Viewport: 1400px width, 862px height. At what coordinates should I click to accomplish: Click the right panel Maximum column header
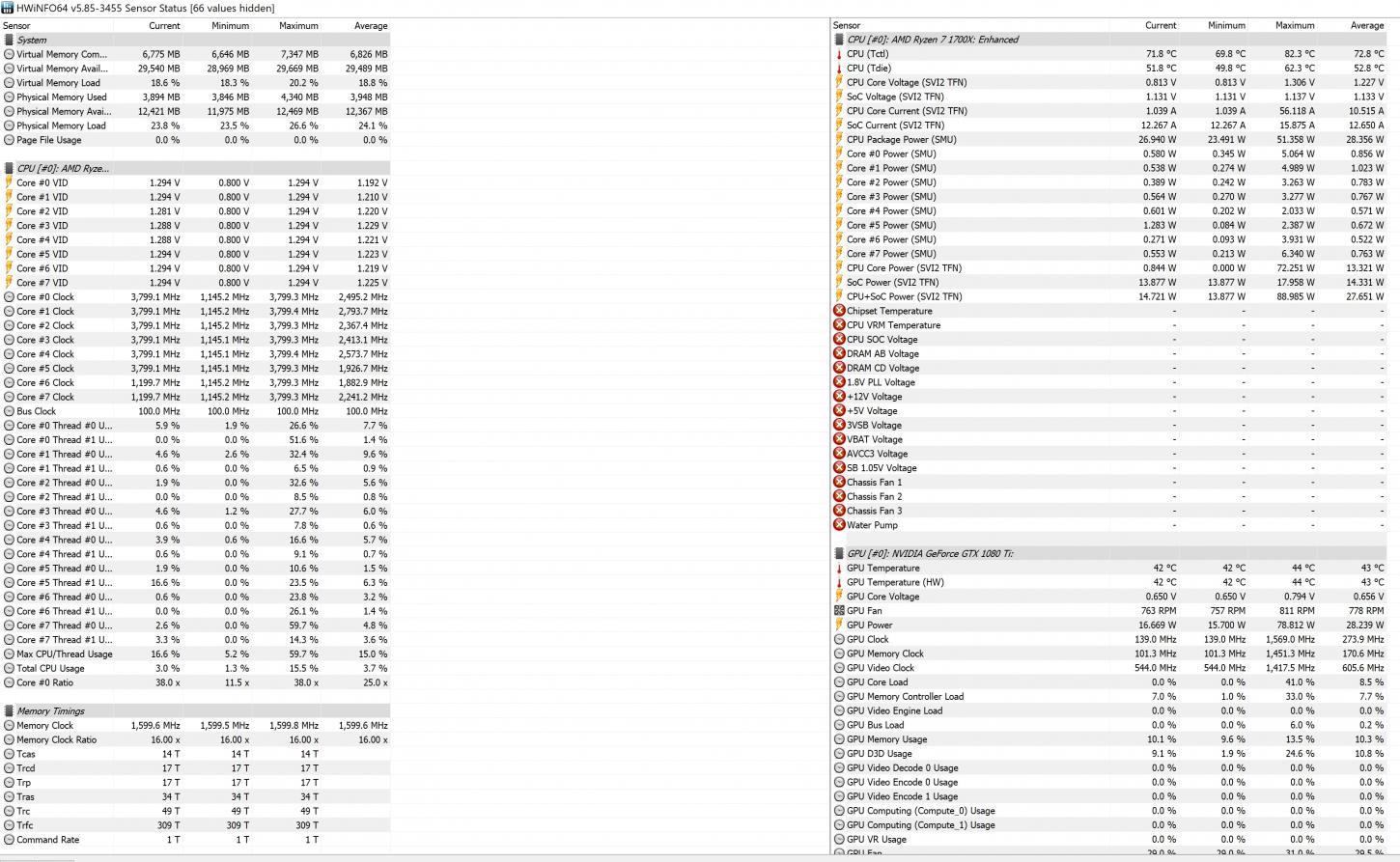(1283, 26)
